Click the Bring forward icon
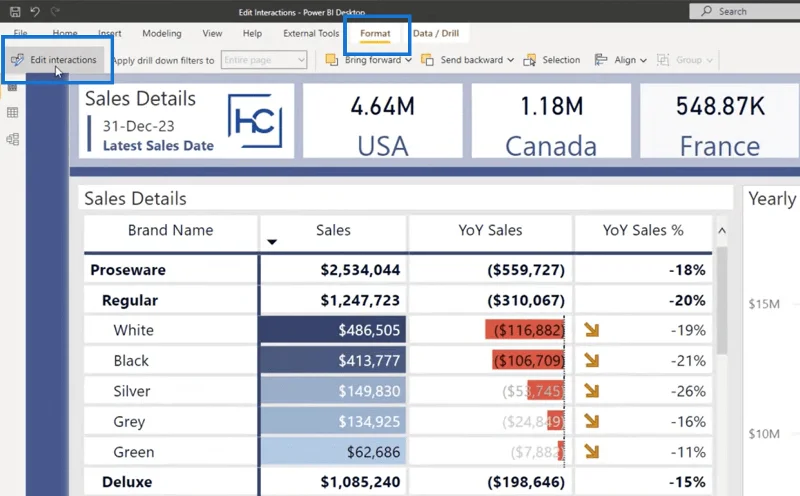The width and height of the screenshot is (800, 496). tap(332, 60)
